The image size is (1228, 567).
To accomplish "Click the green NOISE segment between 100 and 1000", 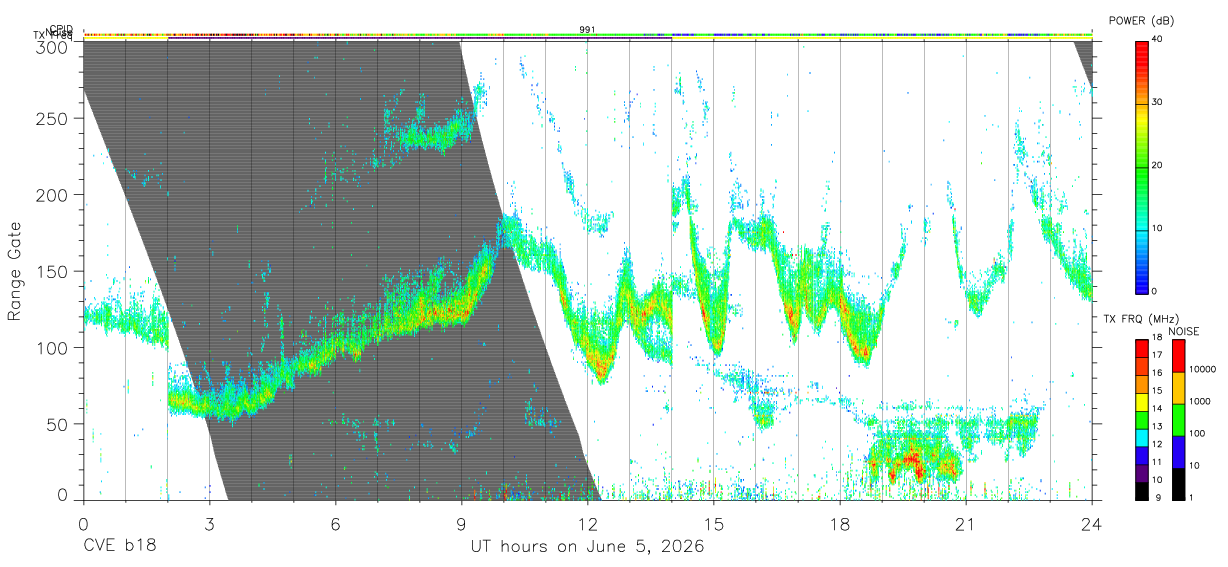I will 1178,419.
